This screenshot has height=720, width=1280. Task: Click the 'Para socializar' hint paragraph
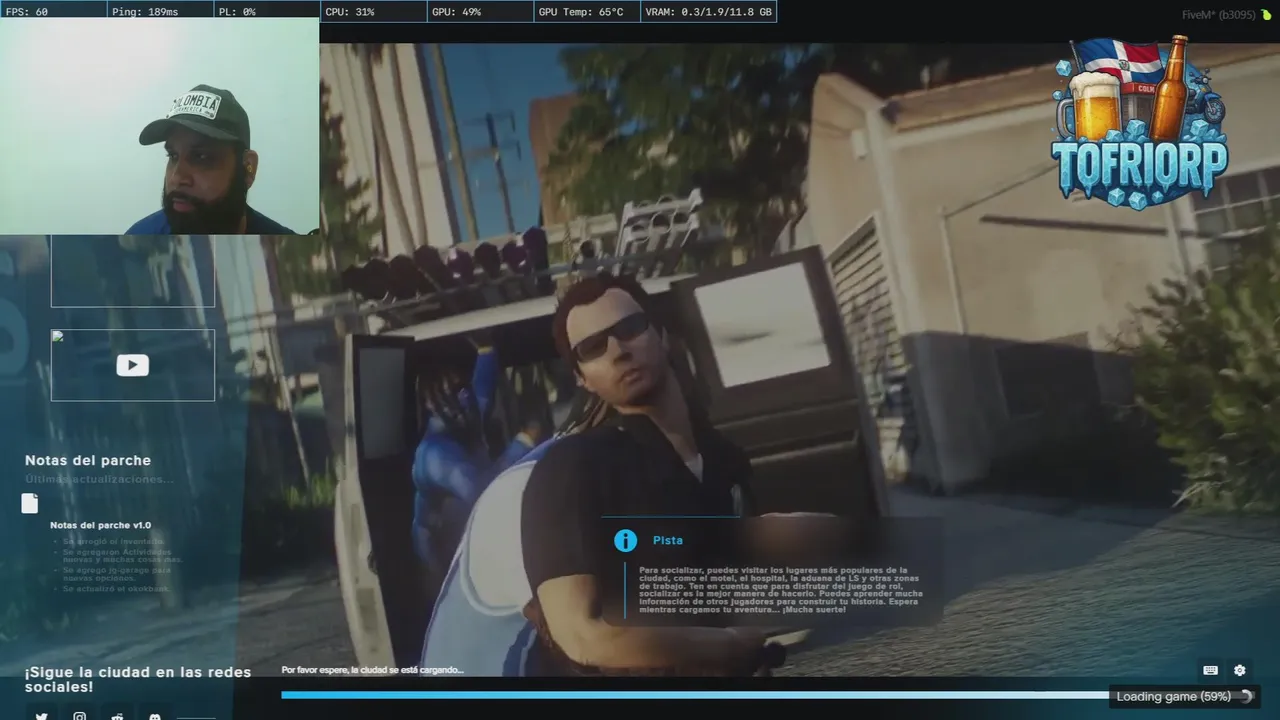[x=781, y=590]
